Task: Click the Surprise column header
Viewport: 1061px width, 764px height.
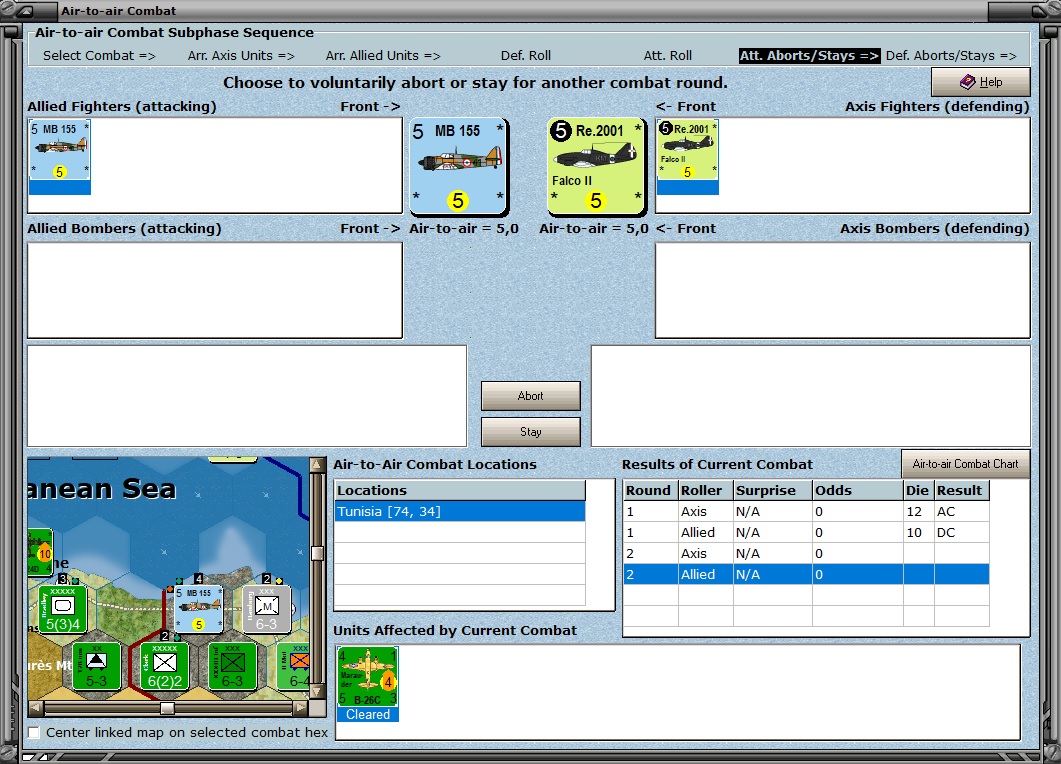Action: (x=773, y=491)
